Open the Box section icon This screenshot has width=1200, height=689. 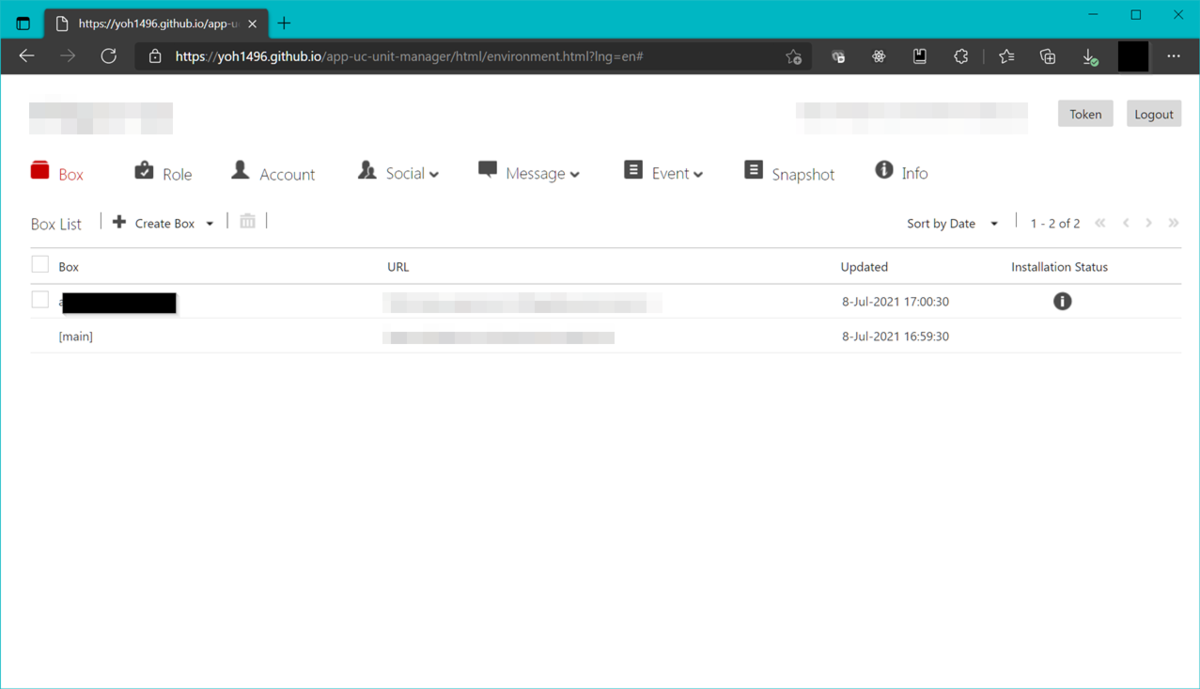click(x=40, y=170)
